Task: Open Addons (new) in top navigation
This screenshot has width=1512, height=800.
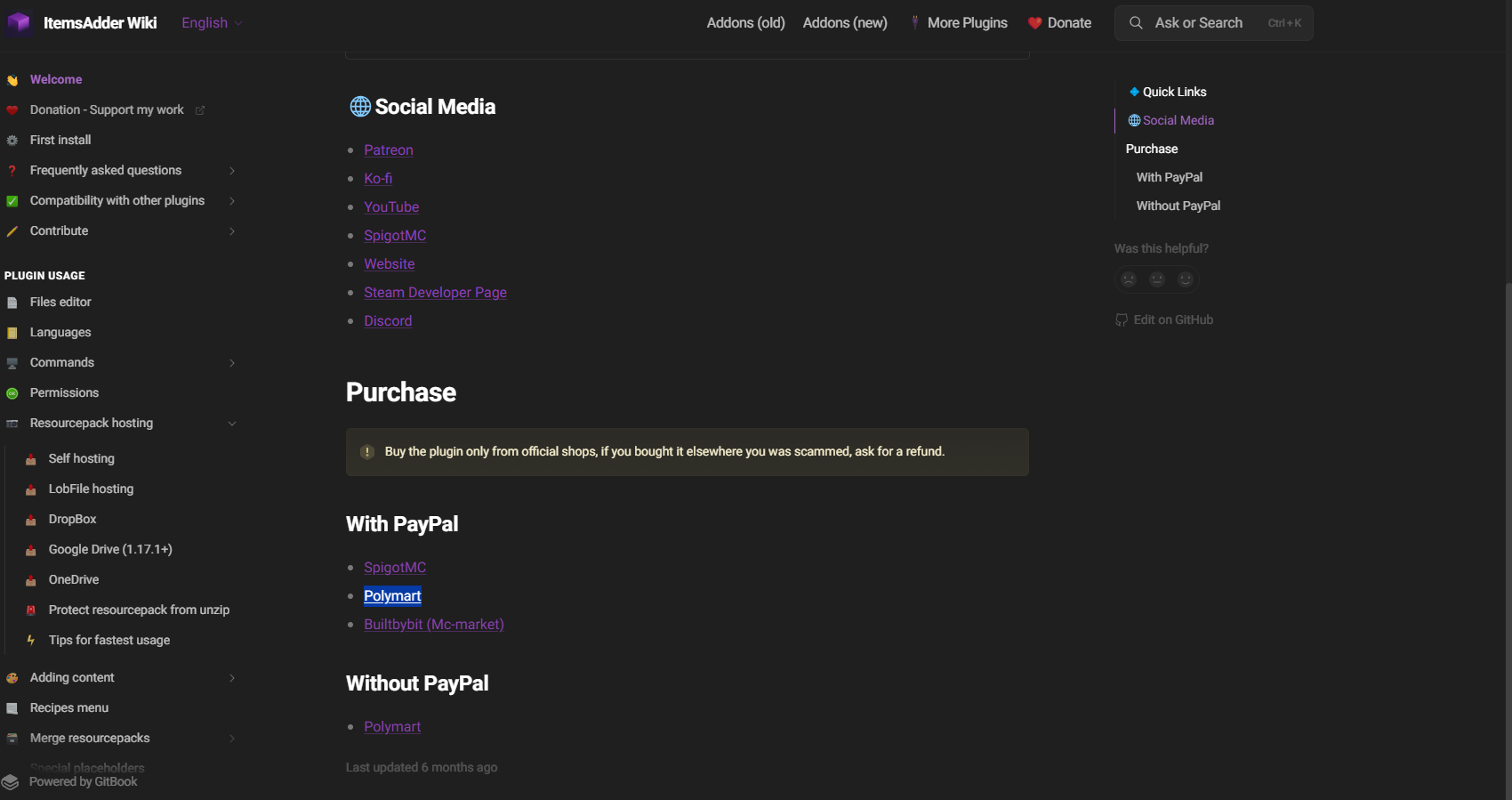Action: pos(845,23)
